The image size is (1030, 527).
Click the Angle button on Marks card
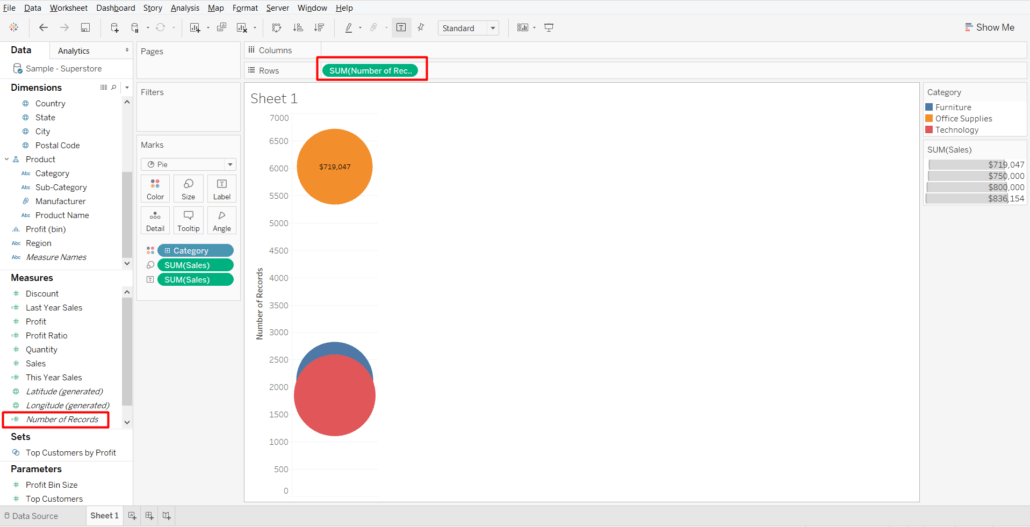pos(221,220)
